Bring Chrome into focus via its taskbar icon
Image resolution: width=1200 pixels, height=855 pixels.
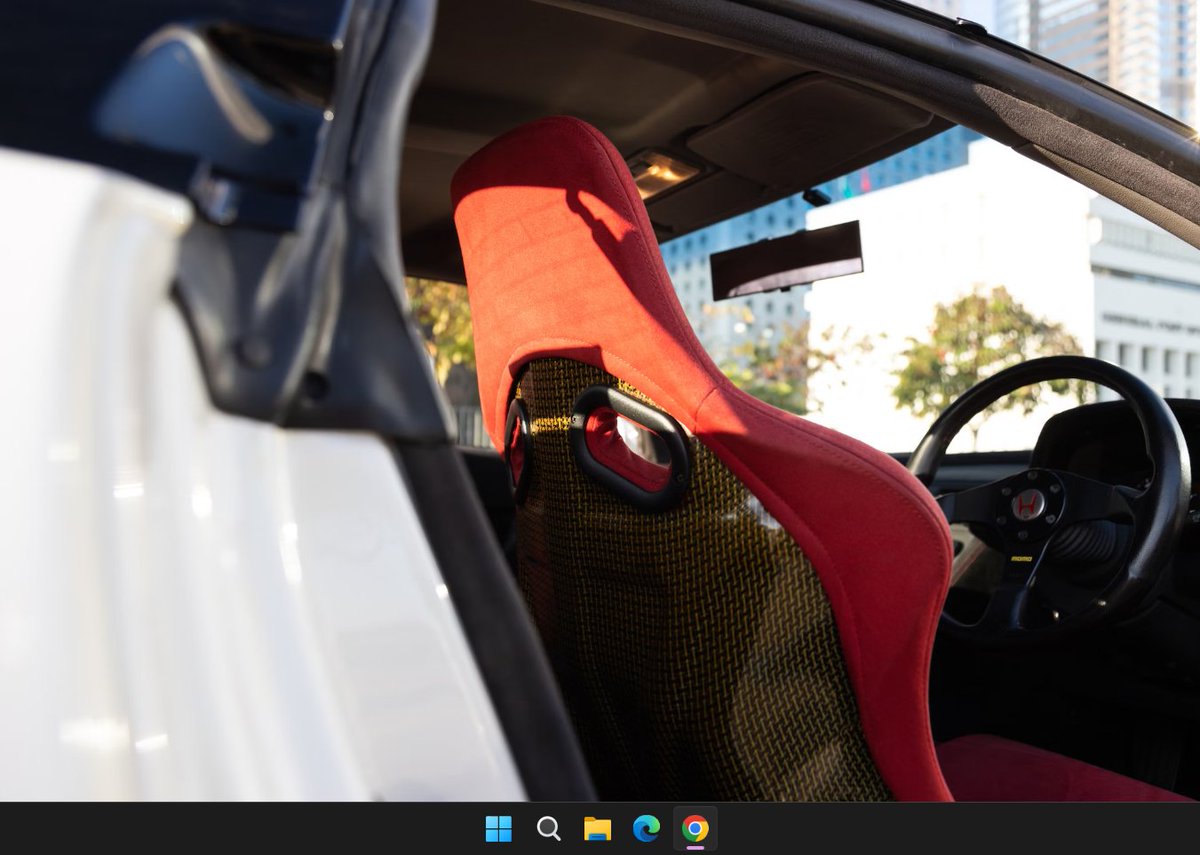click(697, 829)
